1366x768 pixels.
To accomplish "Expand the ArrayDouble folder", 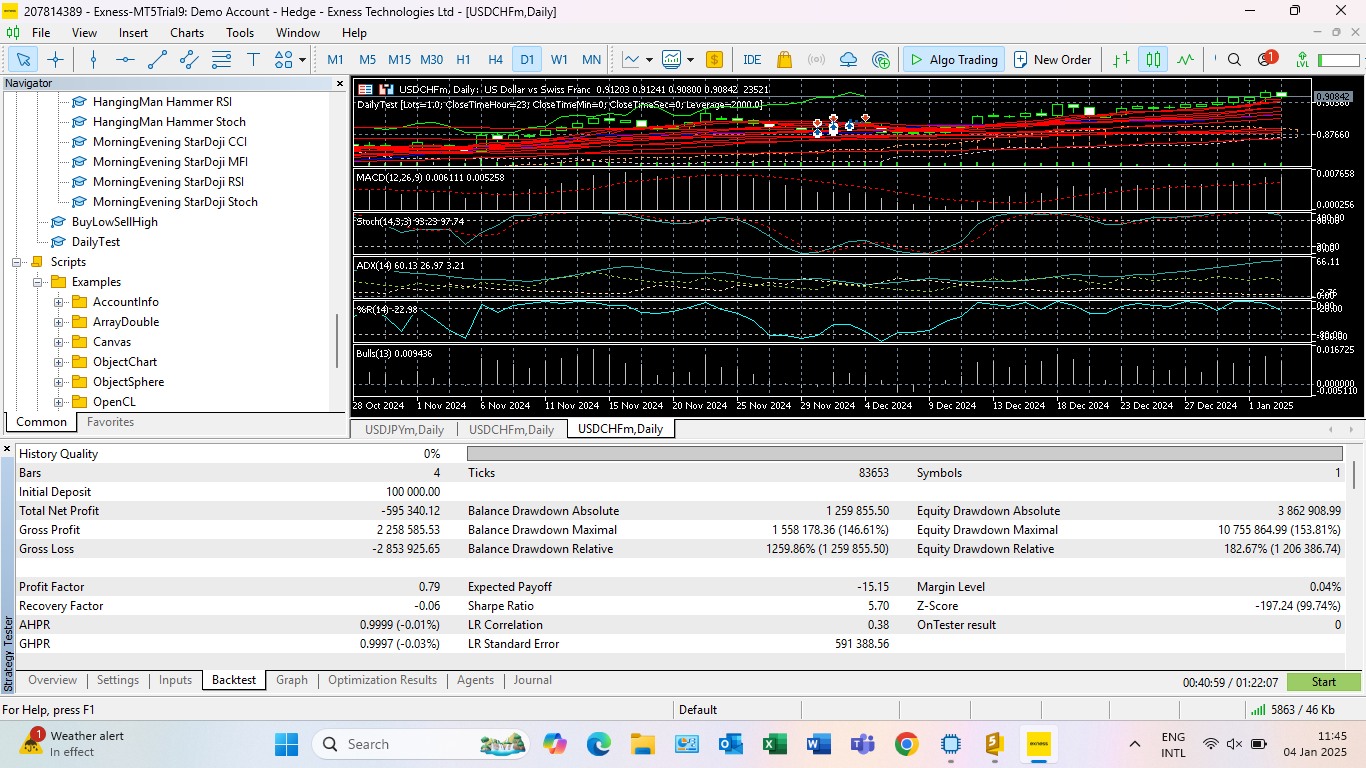I will point(59,322).
